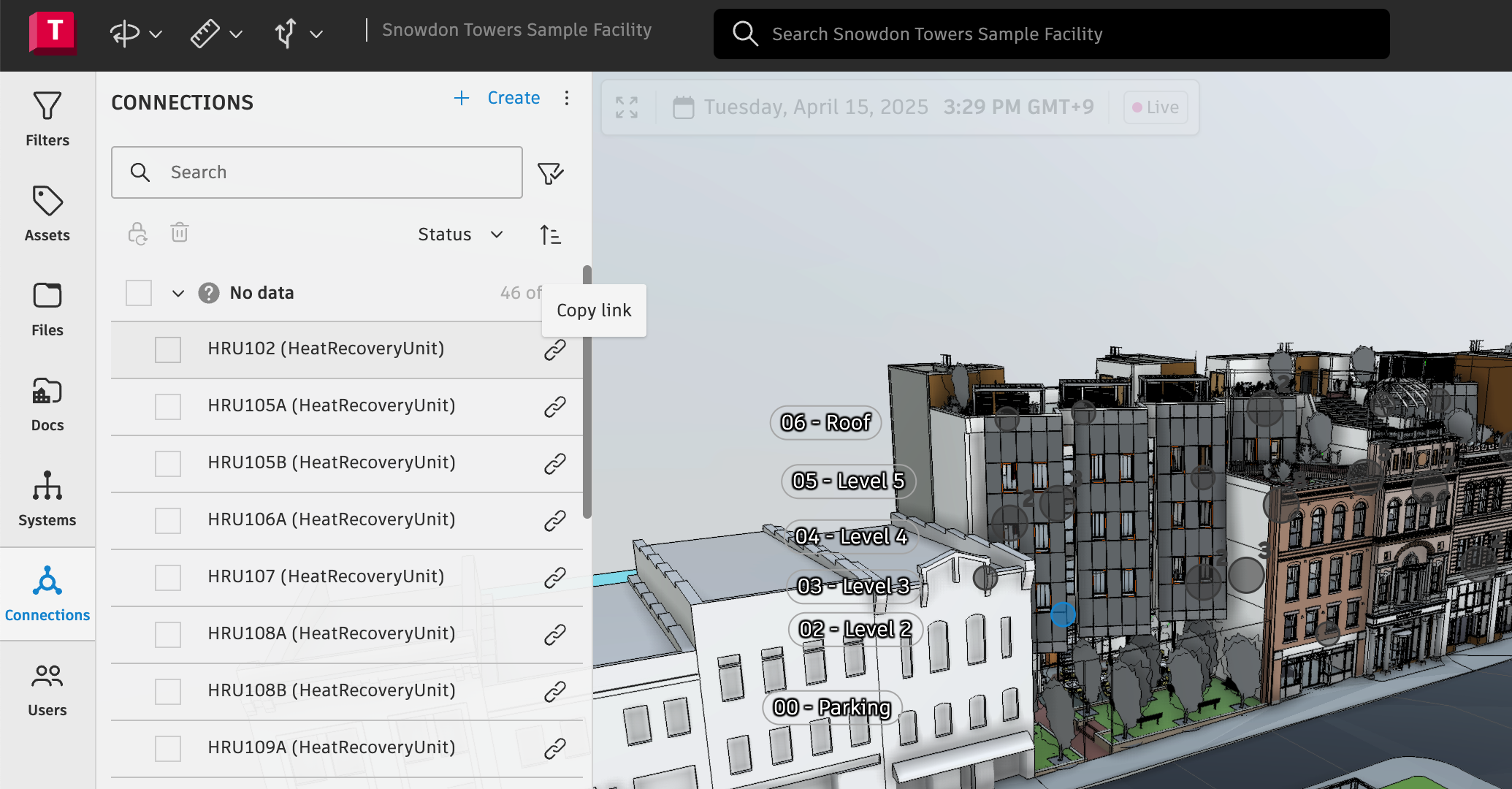This screenshot has width=1512, height=789.
Task: Tick the HRU107 row checkbox
Action: (168, 578)
